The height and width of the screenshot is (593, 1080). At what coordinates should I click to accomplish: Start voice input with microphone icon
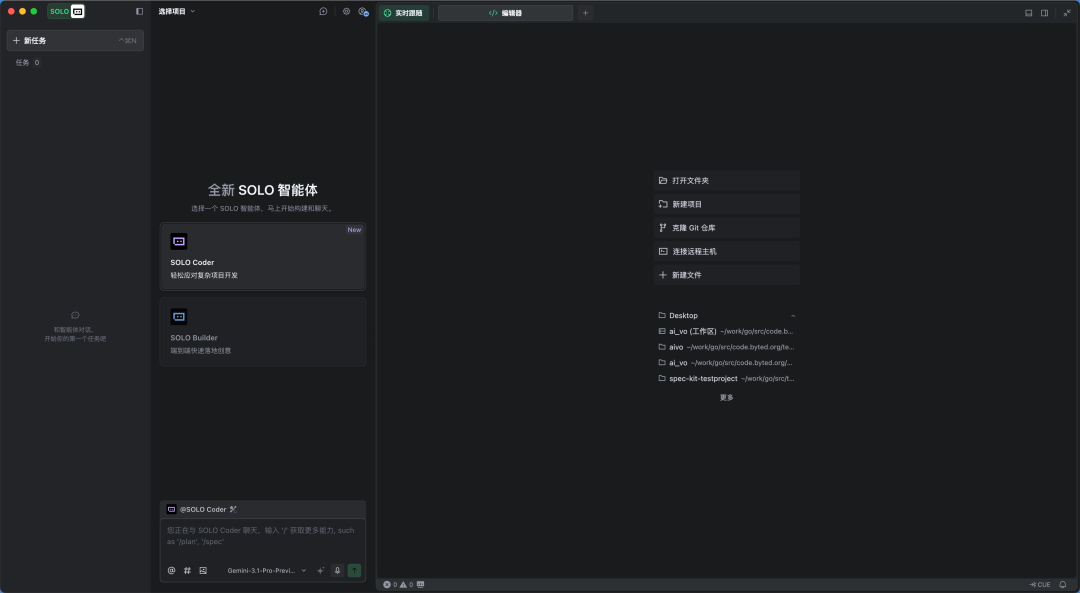tap(338, 570)
